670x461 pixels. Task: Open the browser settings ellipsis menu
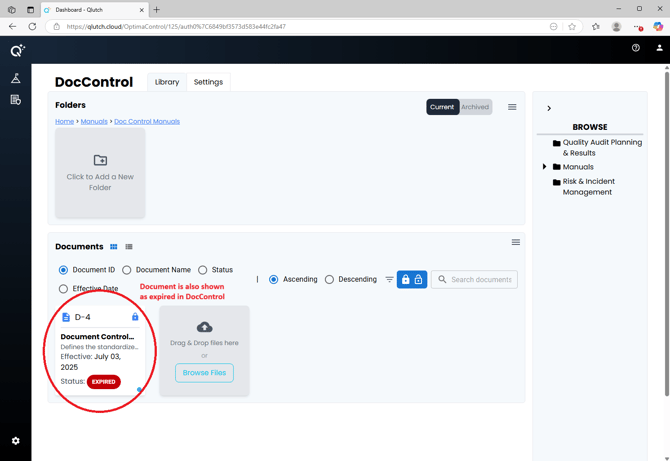(637, 26)
